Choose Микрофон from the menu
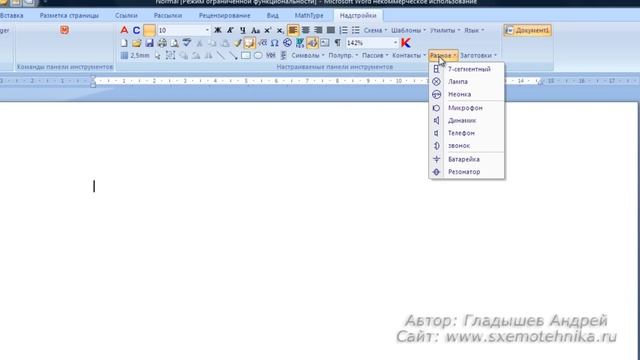Viewport: 640px width, 360px height. (x=467, y=108)
